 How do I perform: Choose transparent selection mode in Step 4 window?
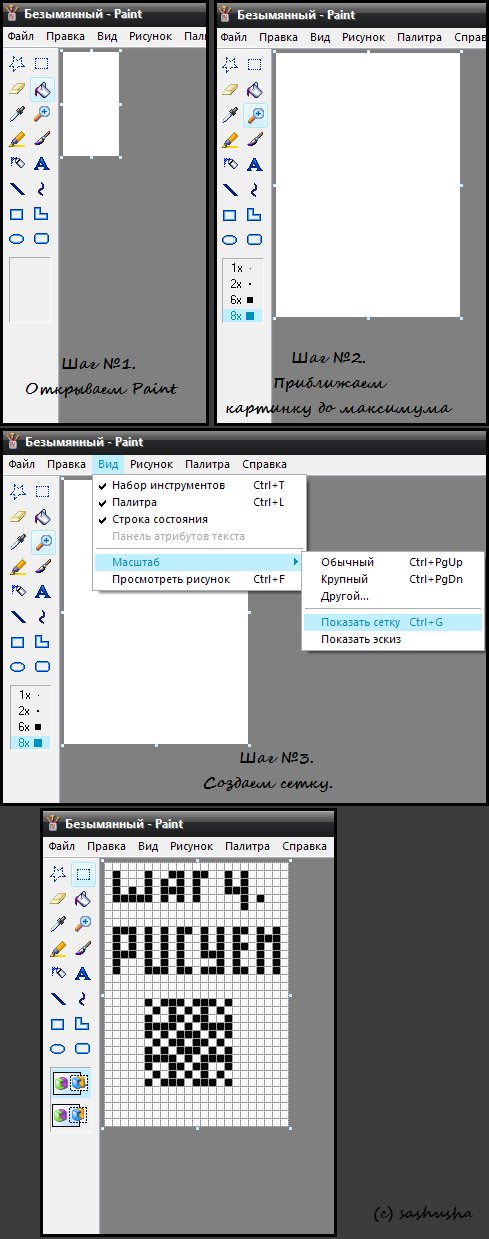point(70,1115)
